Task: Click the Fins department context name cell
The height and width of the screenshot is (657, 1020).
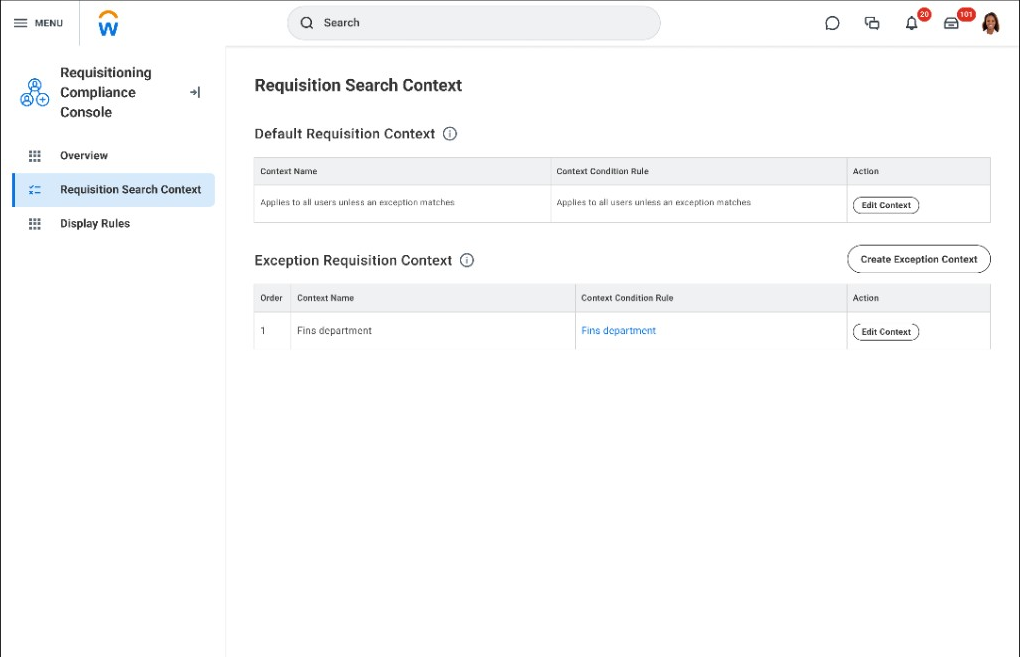Action: pos(433,330)
